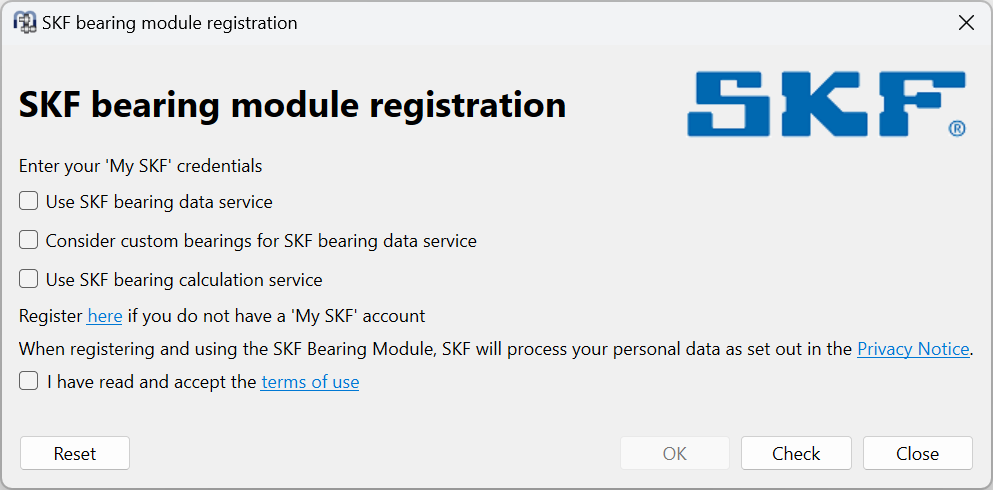Viewport: 993px width, 490px height.
Task: Open the Privacy Notice link
Action: pos(913,349)
